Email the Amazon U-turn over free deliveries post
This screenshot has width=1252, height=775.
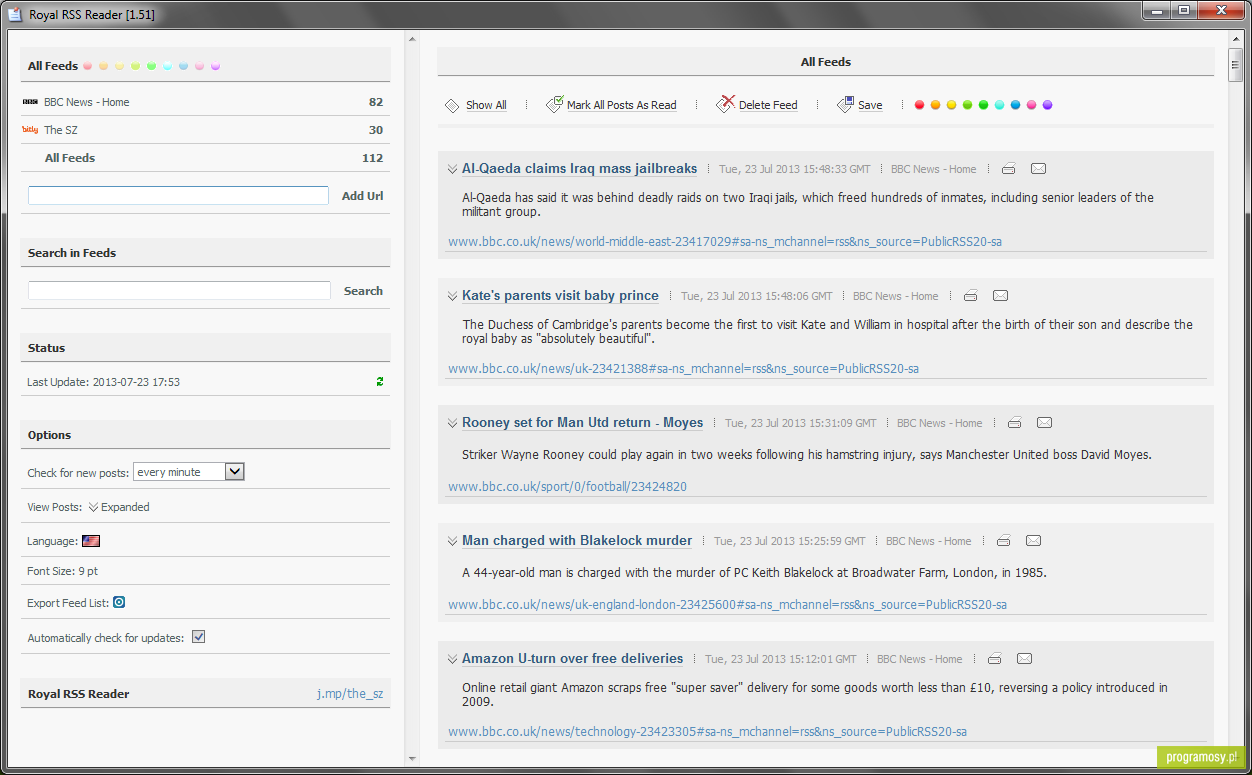1024,659
